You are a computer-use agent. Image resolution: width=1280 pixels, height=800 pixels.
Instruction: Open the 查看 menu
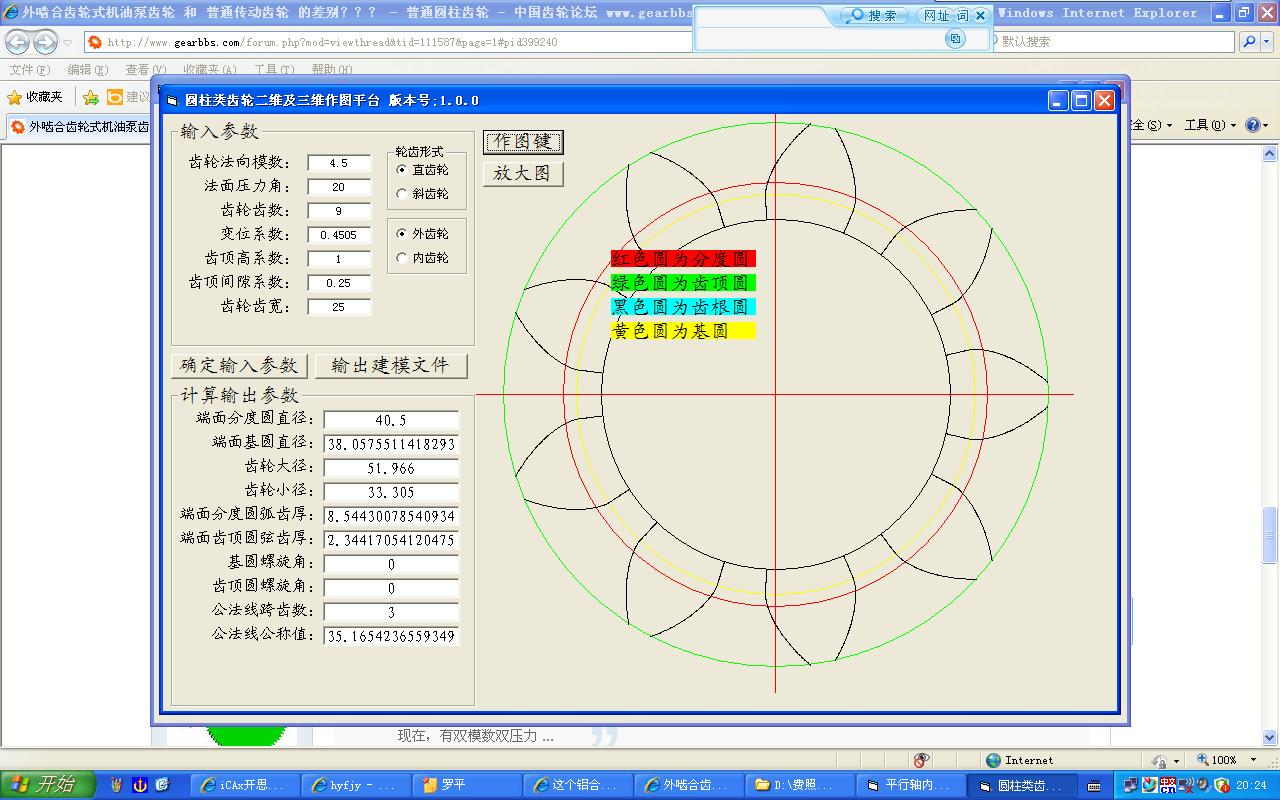(x=145, y=70)
